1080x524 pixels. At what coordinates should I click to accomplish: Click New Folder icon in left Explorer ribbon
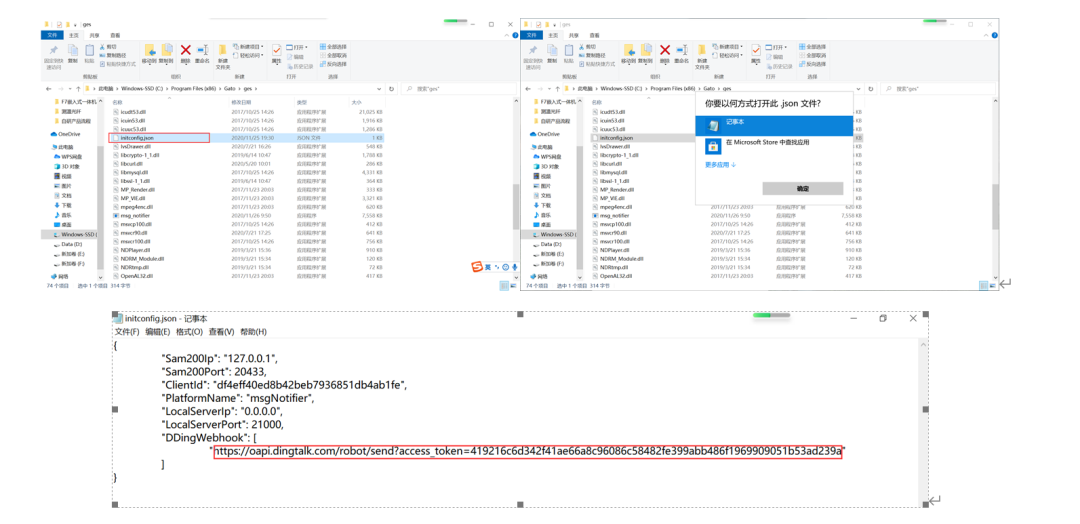click(223, 51)
